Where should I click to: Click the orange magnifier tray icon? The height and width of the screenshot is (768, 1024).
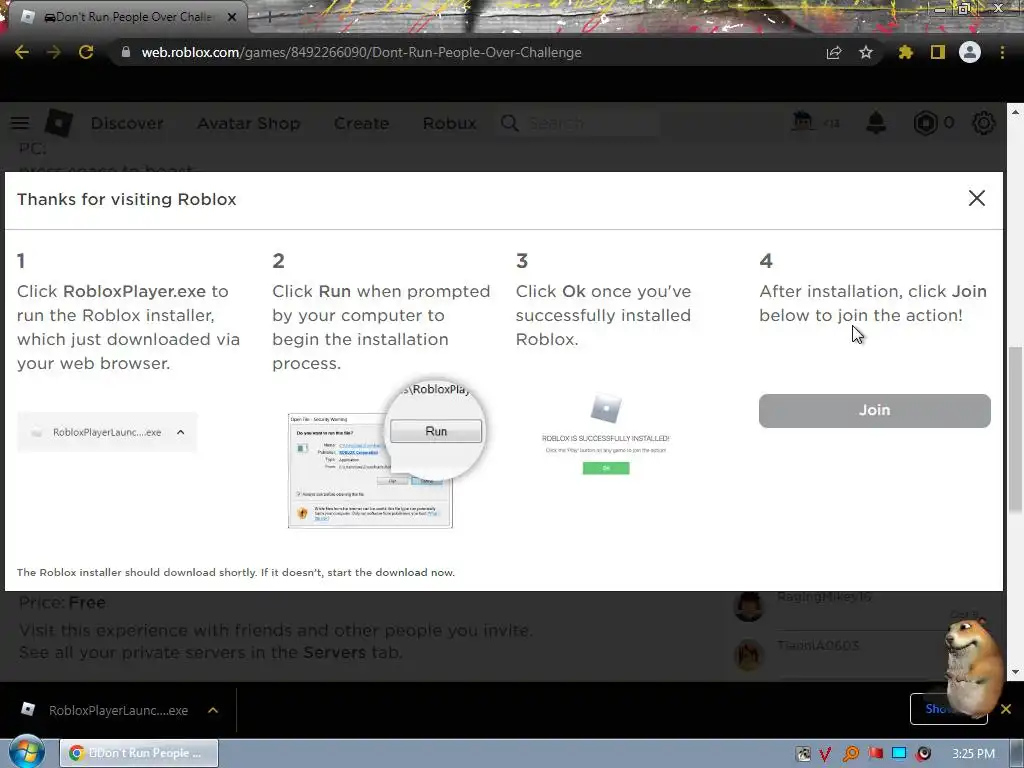(850, 754)
